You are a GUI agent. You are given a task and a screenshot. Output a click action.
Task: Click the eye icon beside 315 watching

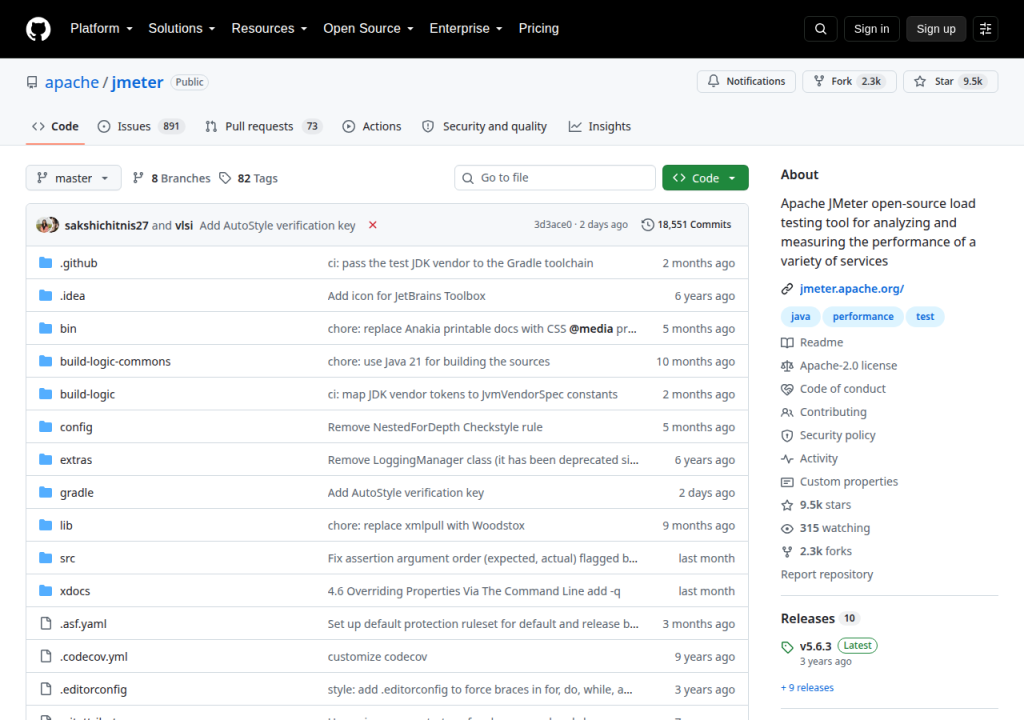(x=787, y=528)
